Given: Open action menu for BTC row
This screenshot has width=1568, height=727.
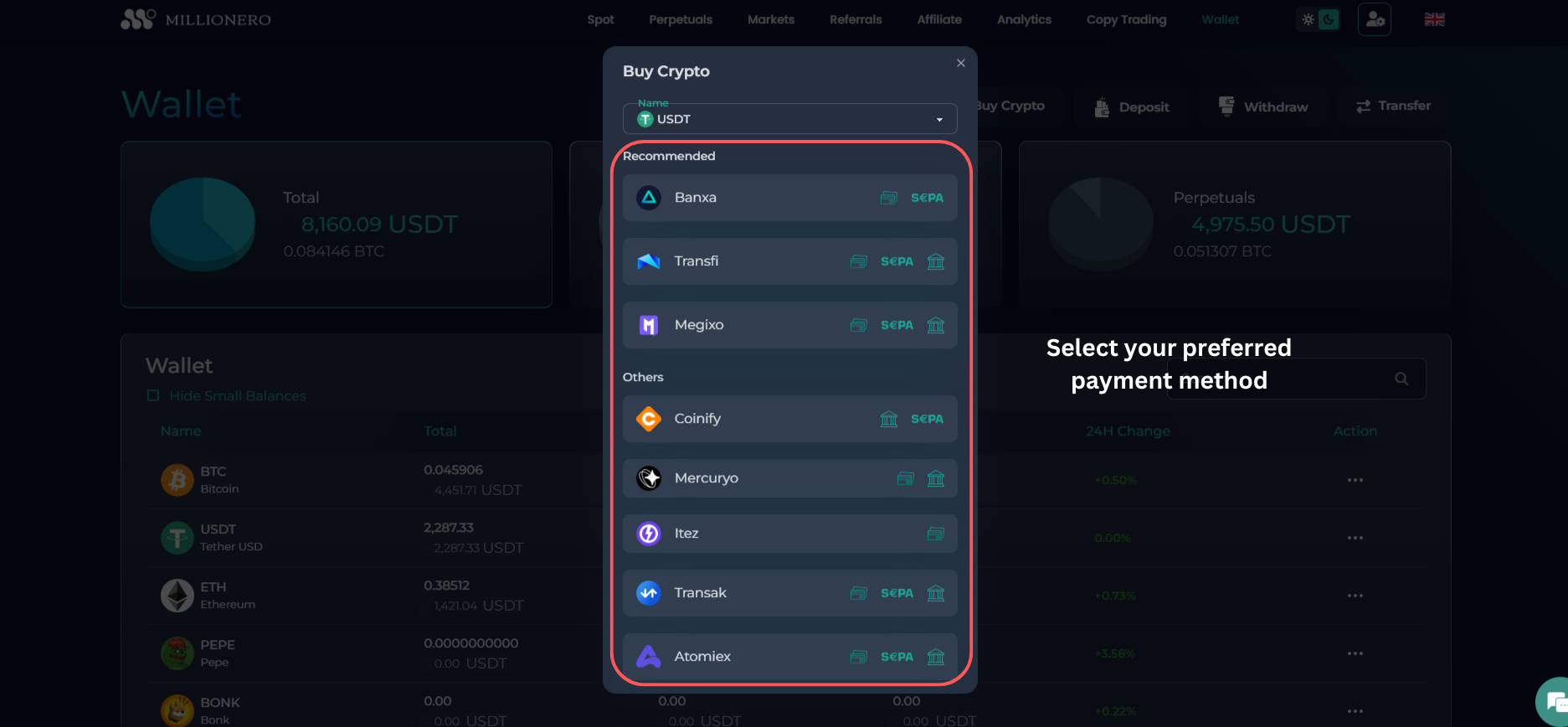Looking at the screenshot, I should [x=1355, y=480].
